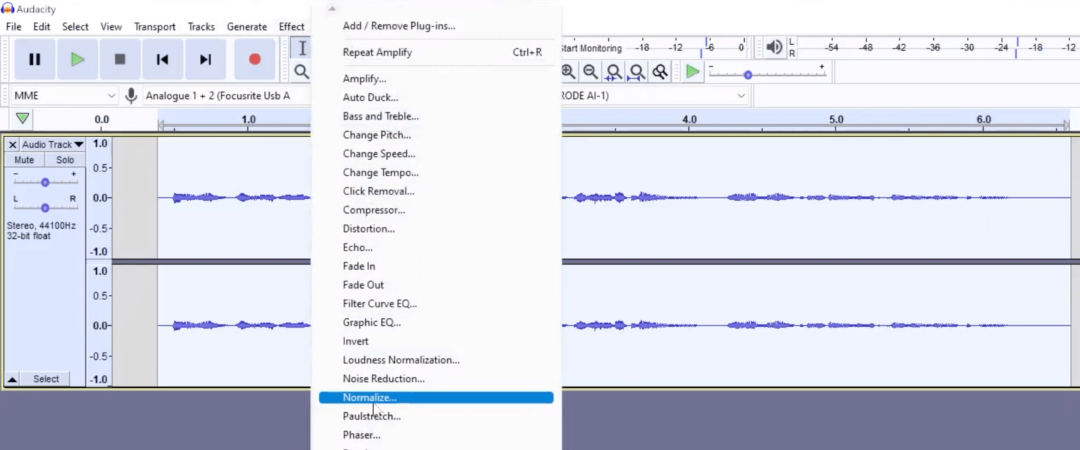This screenshot has width=1080, height=450.
Task: Fit project to width zoom icon
Action: (x=636, y=72)
